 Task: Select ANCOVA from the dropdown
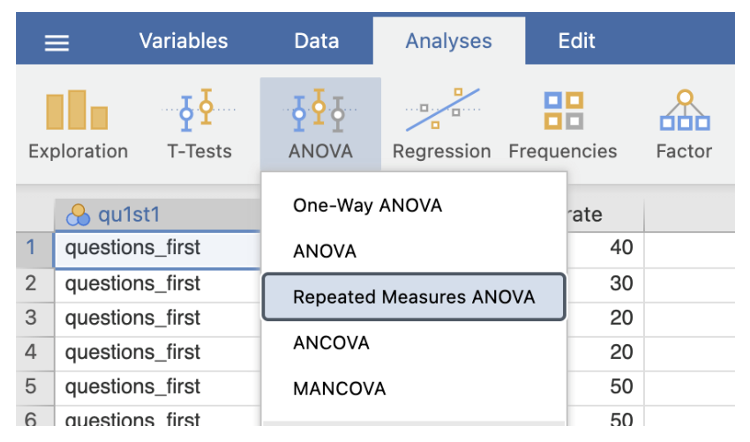[x=331, y=342]
